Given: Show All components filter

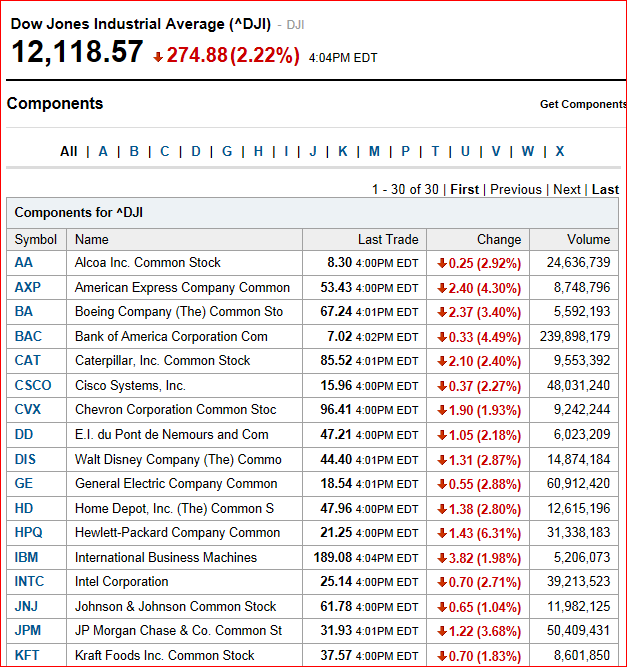Looking at the screenshot, I should pyautogui.click(x=68, y=151).
